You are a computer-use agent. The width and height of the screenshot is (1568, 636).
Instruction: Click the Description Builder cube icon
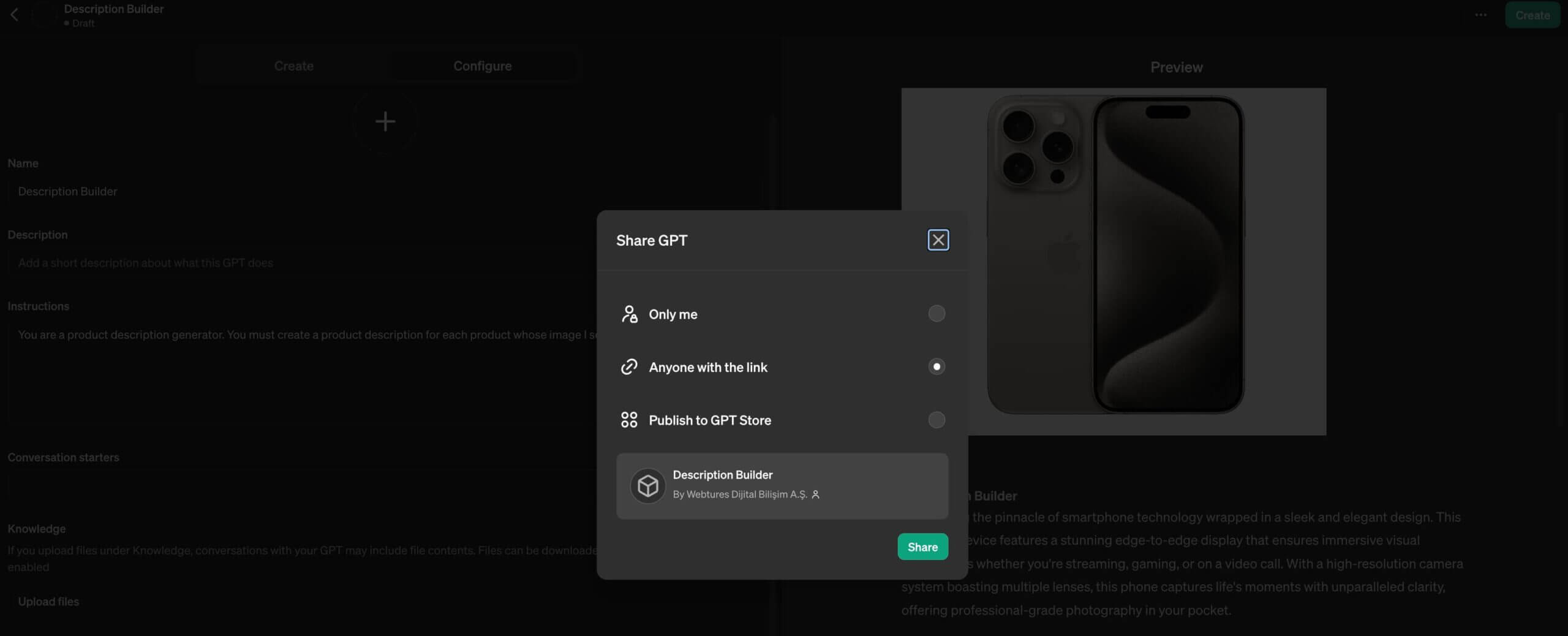[647, 486]
